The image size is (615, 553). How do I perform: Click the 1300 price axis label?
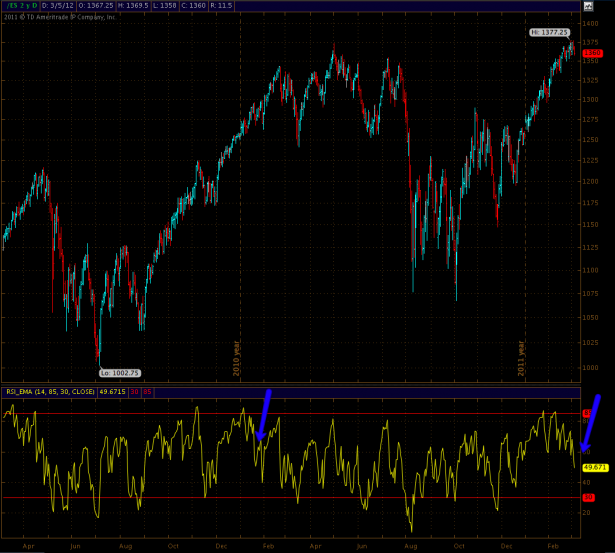591,100
